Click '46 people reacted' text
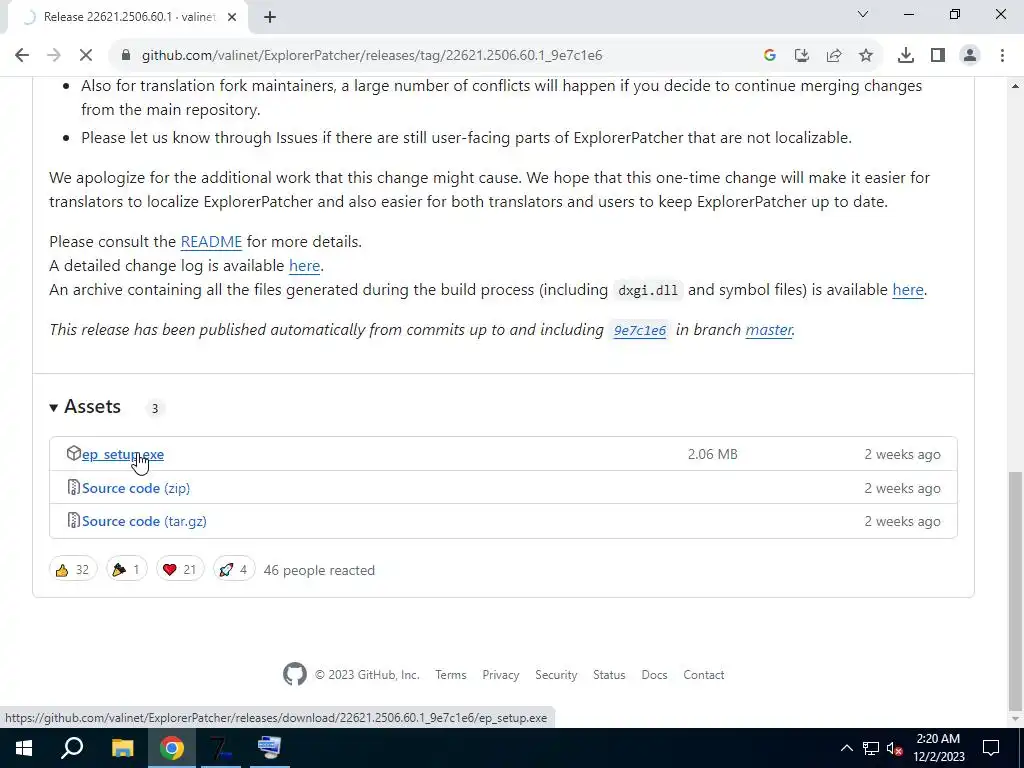The image size is (1024, 768). coord(319,571)
